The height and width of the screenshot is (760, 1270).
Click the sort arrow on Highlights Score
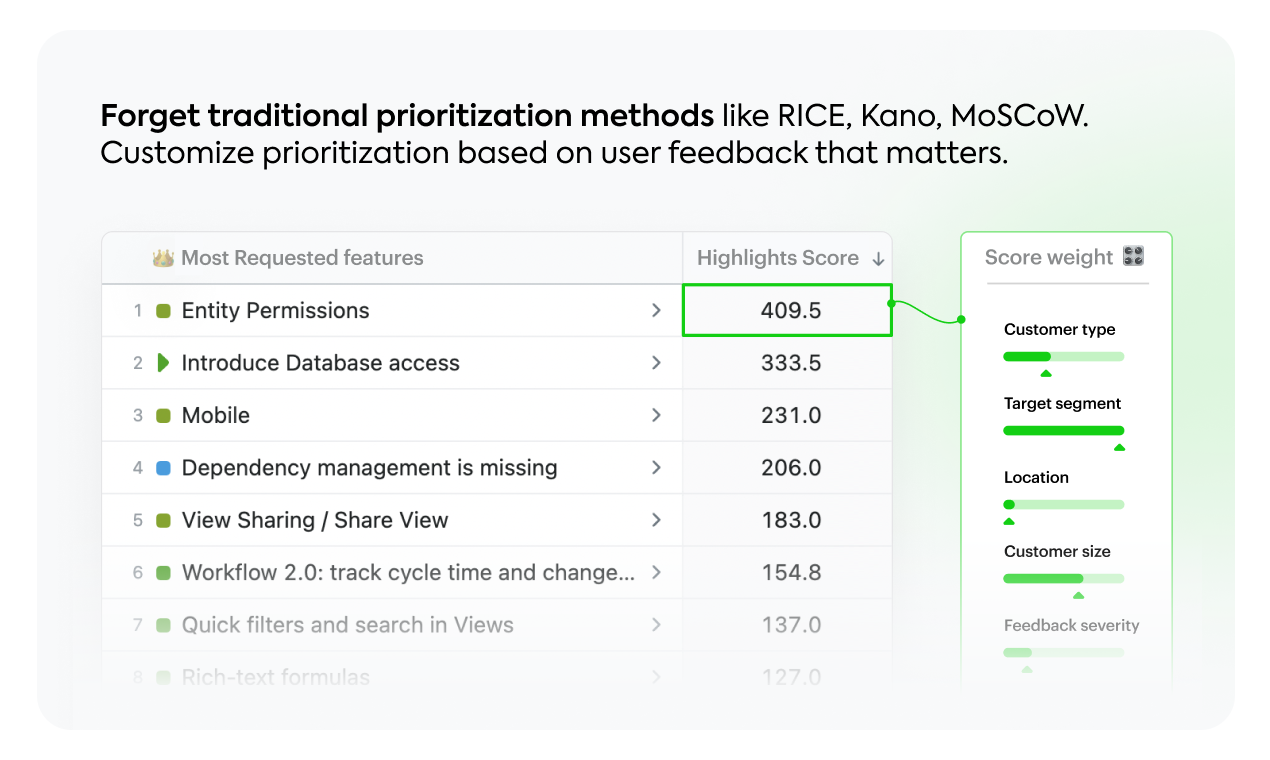[878, 259]
